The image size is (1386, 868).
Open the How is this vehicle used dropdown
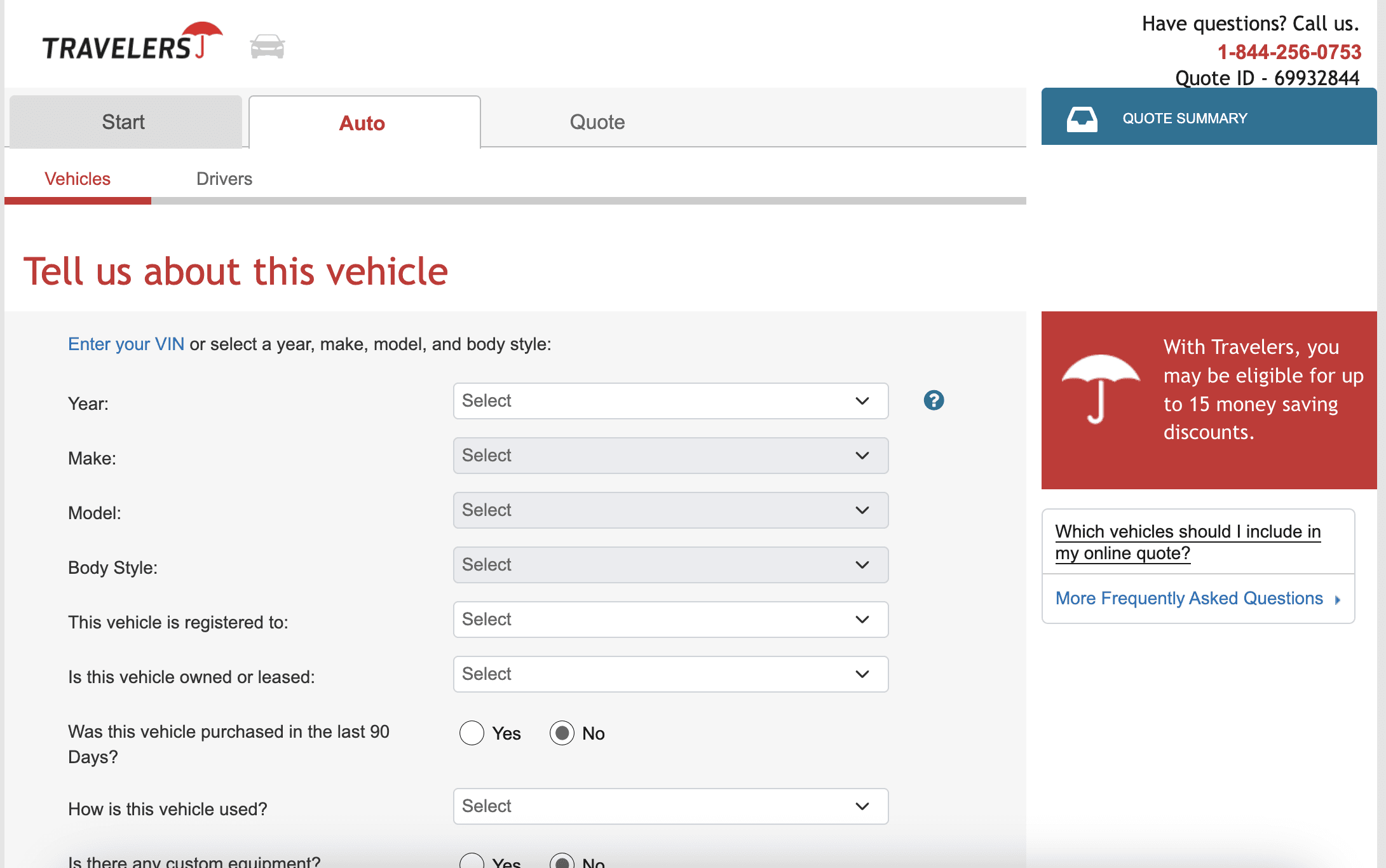[x=670, y=806]
